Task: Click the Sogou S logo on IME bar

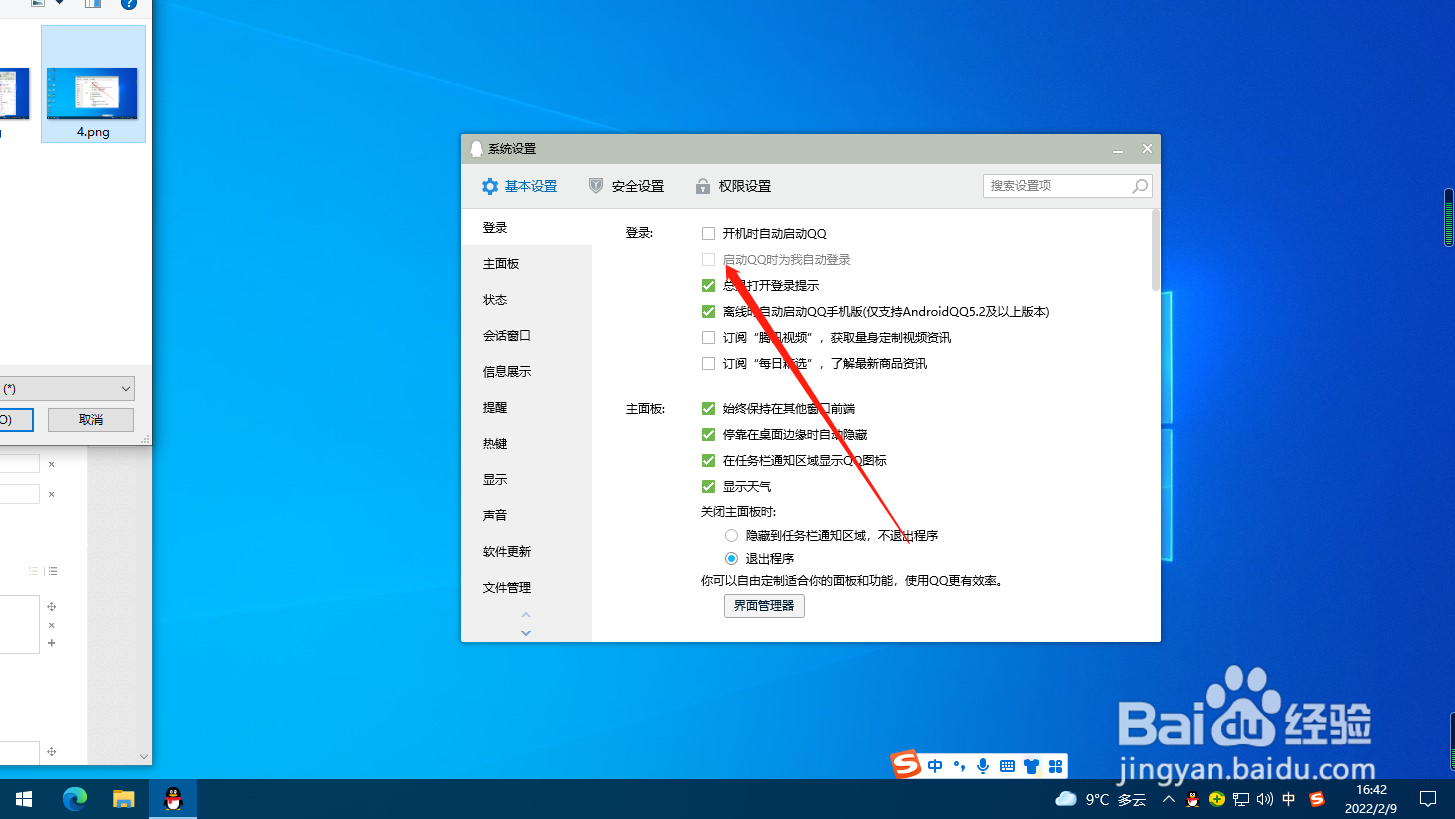Action: (906, 766)
